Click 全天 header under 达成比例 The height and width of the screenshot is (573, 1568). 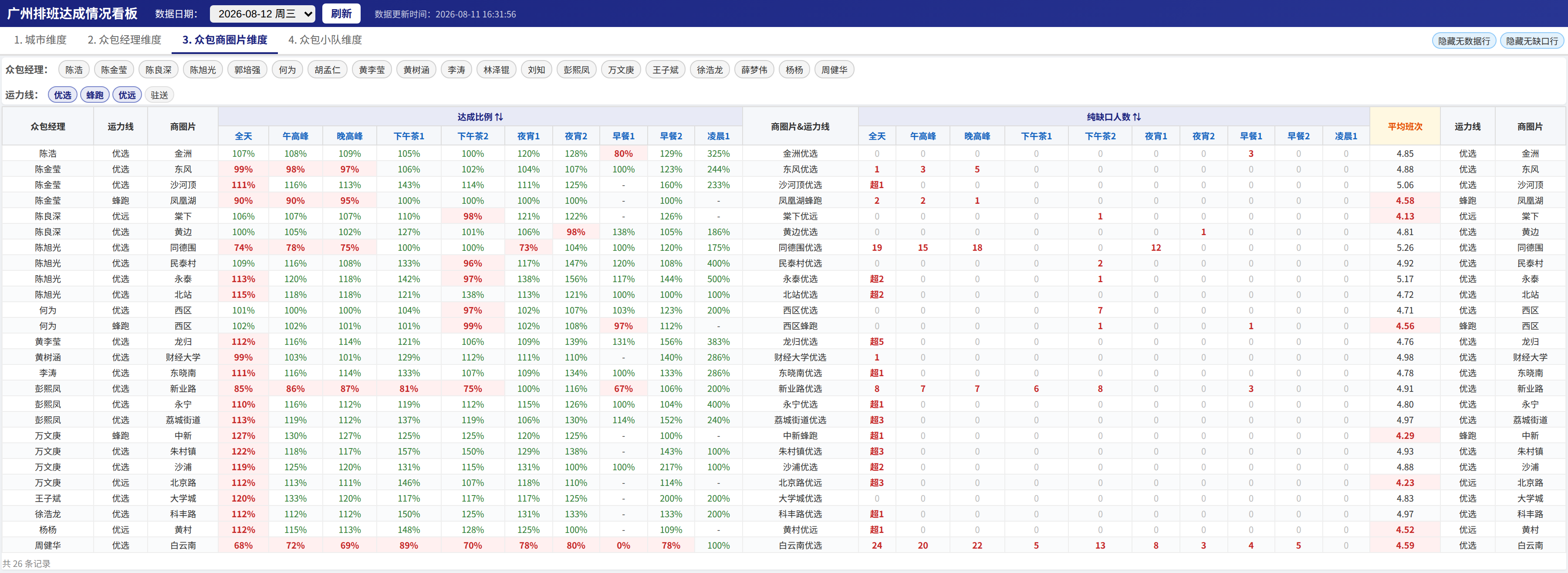point(243,136)
